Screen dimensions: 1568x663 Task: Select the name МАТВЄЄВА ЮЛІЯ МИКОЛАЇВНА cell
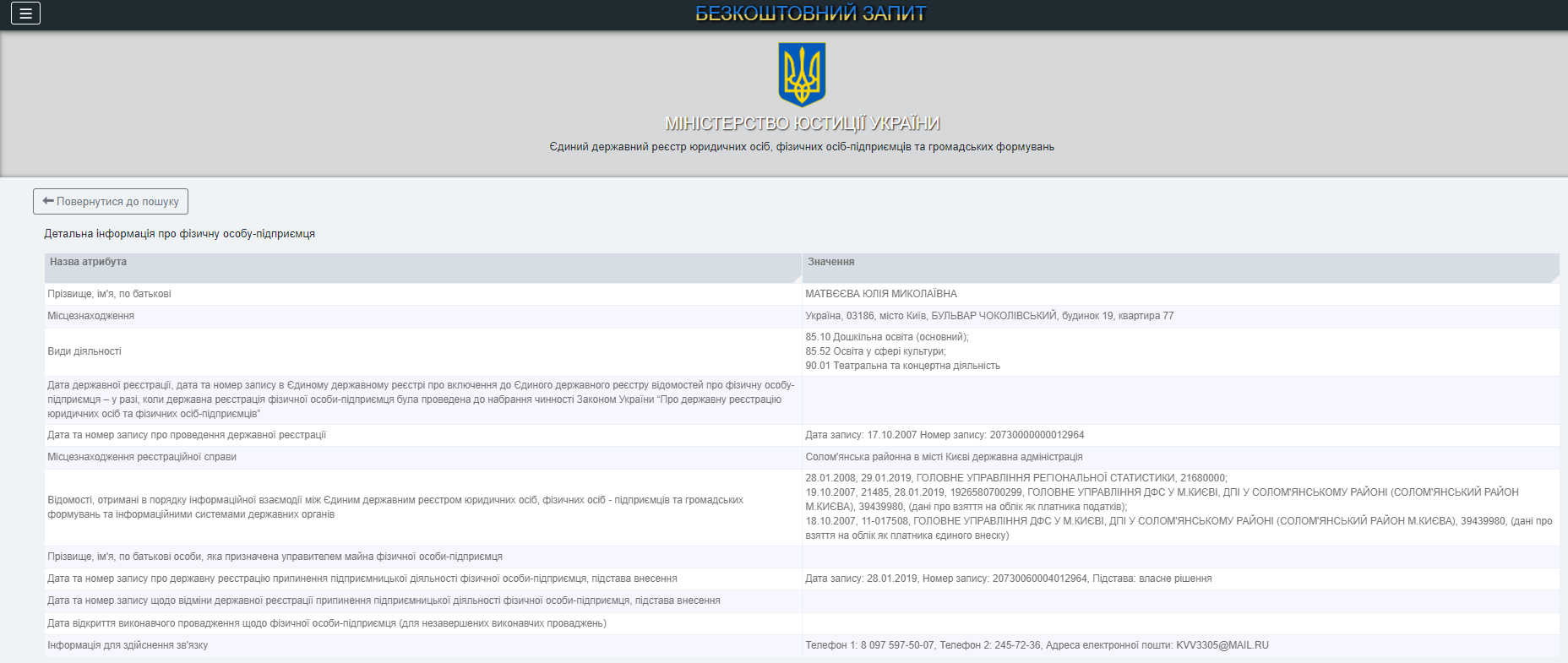click(x=880, y=294)
